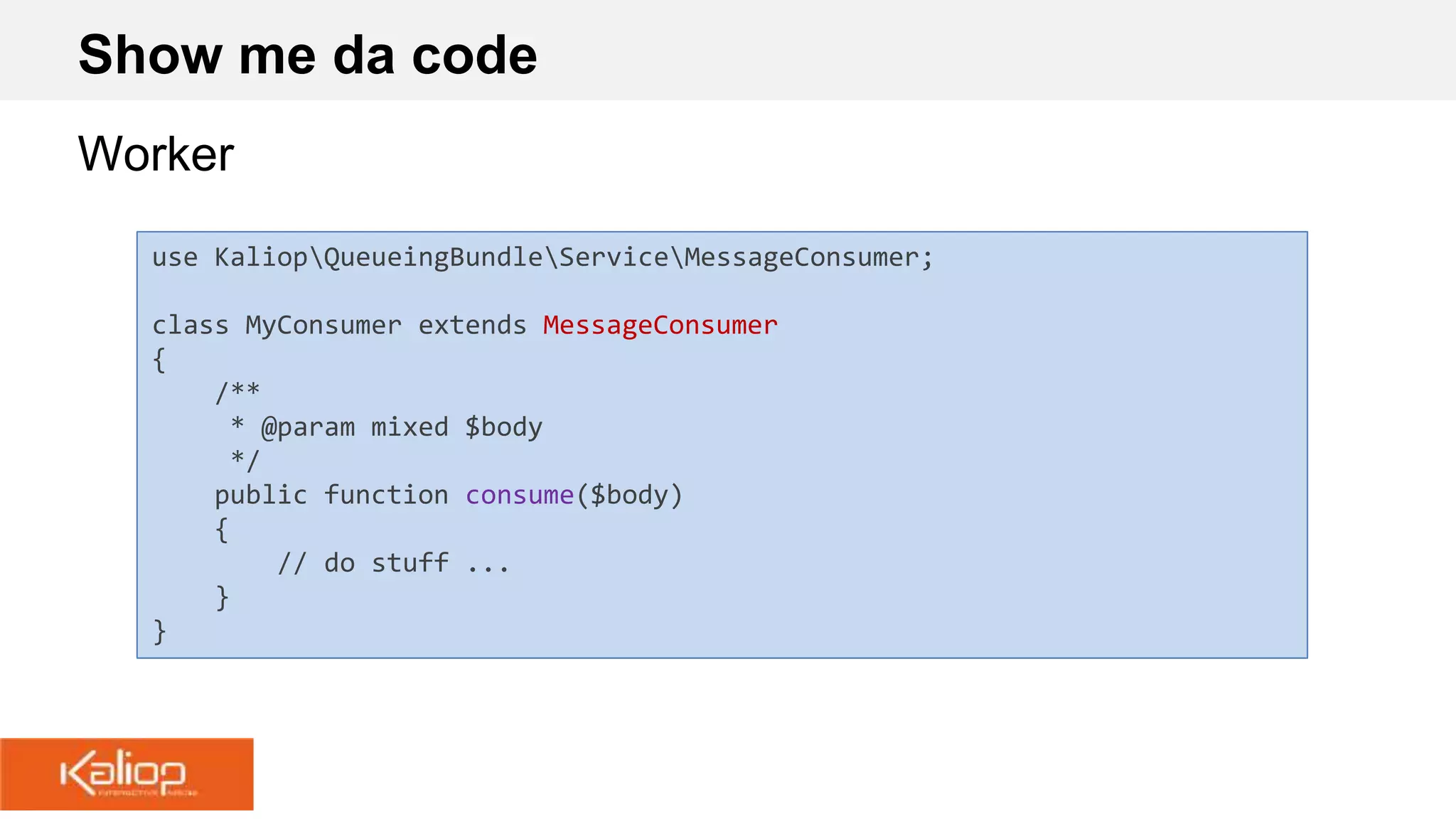Click the '// do stuff ...' comment
Screen dimensions: 1456x819
coord(394,563)
